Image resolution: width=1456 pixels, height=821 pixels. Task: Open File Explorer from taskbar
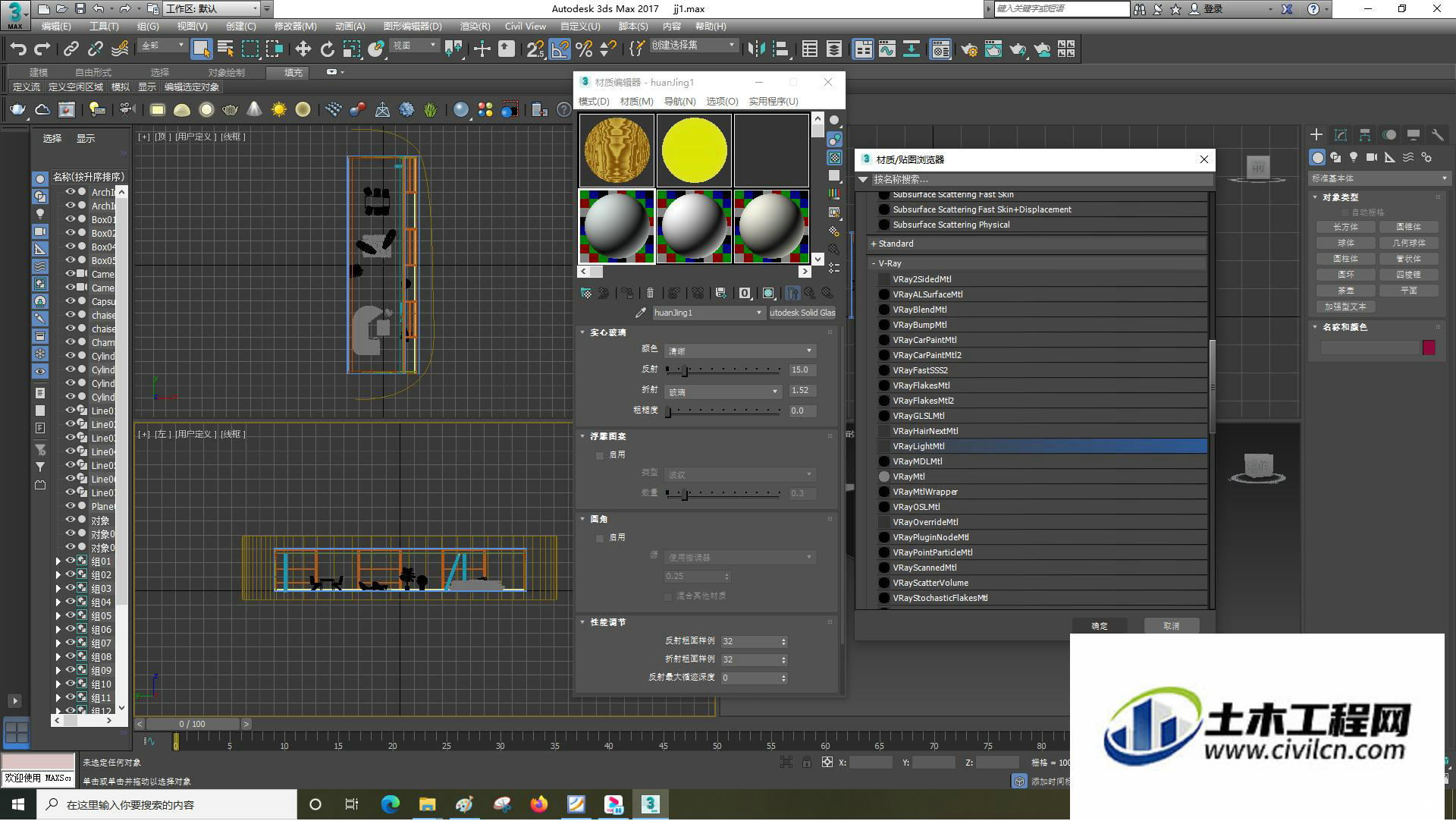coord(428,804)
